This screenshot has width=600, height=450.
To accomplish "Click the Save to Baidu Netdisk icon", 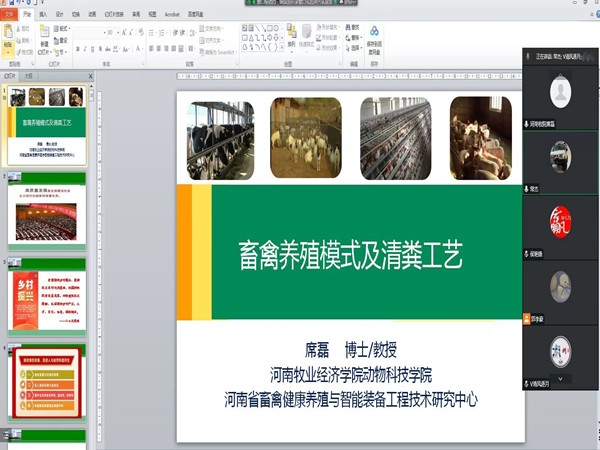I will [373, 40].
